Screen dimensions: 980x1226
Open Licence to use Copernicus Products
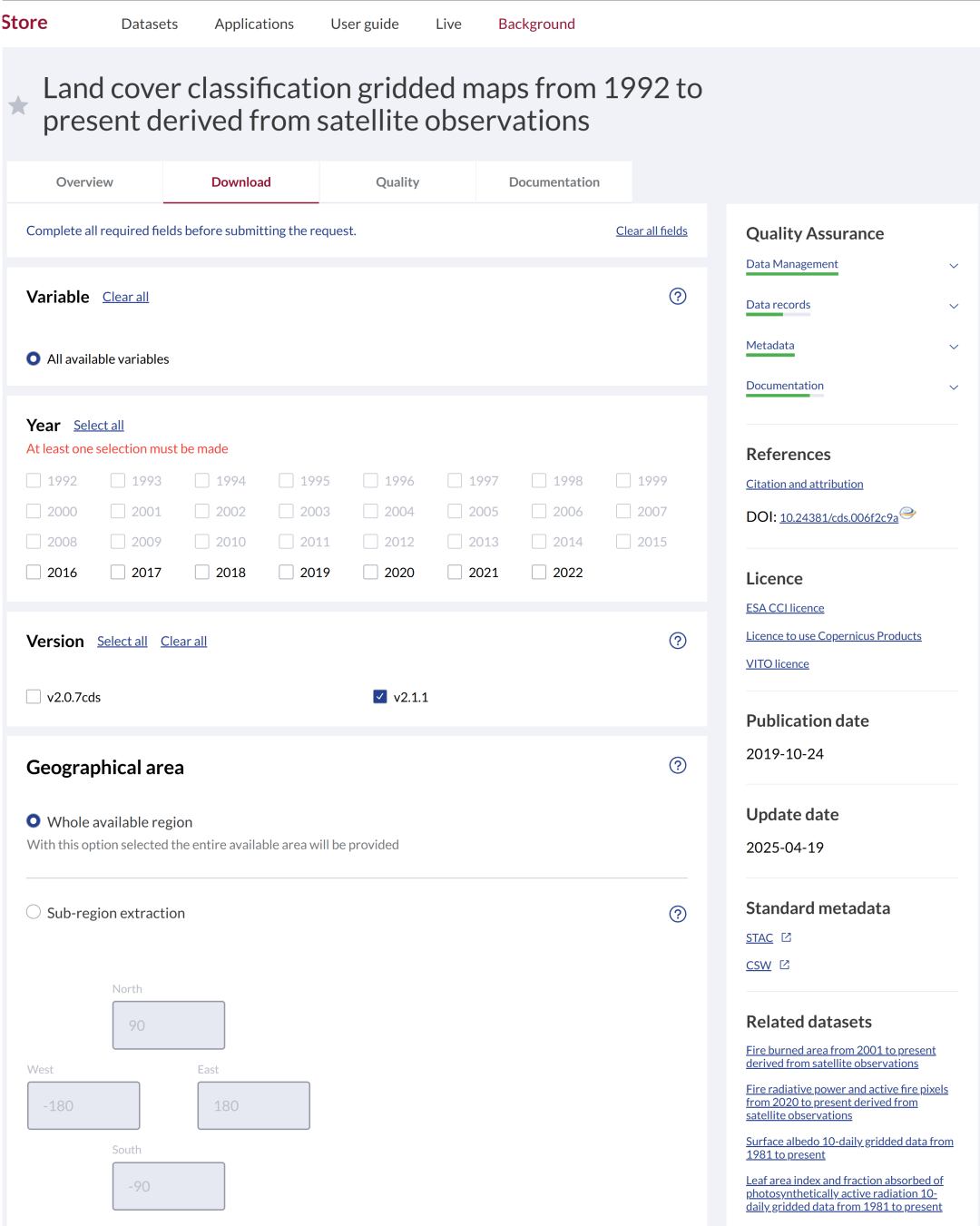pos(834,636)
